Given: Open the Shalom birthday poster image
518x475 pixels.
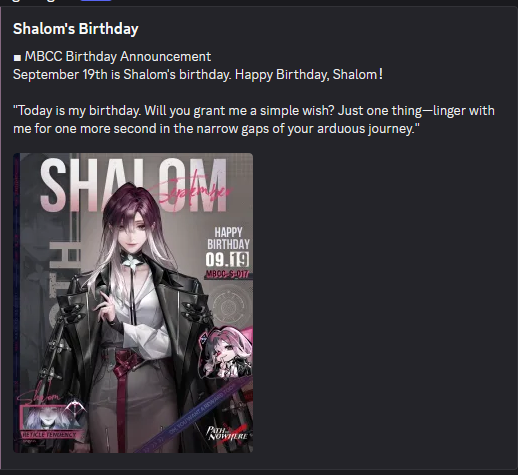Looking at the screenshot, I should coord(133,303).
